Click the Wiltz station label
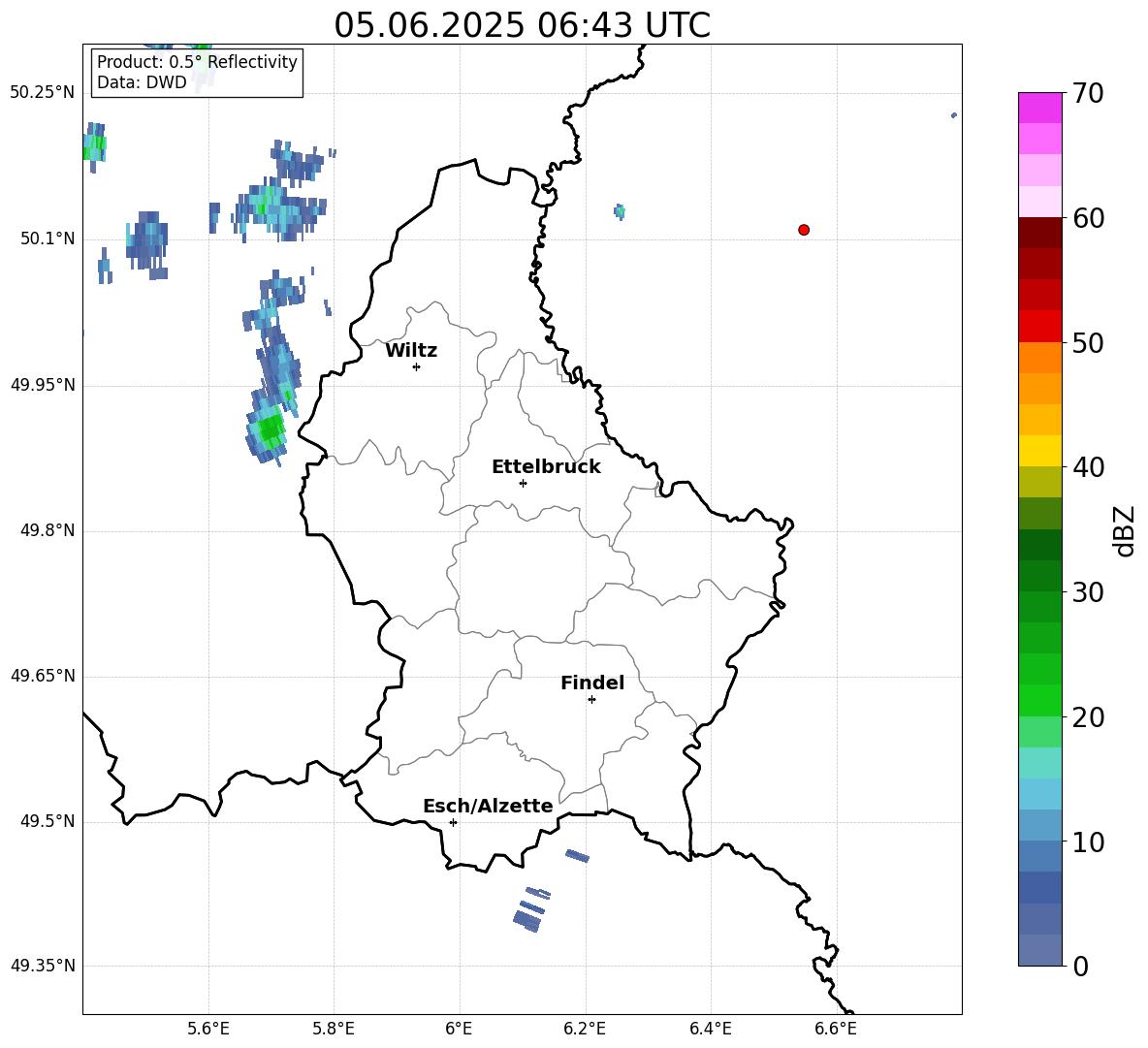This screenshot has height=1048, width=1148. coord(411,351)
